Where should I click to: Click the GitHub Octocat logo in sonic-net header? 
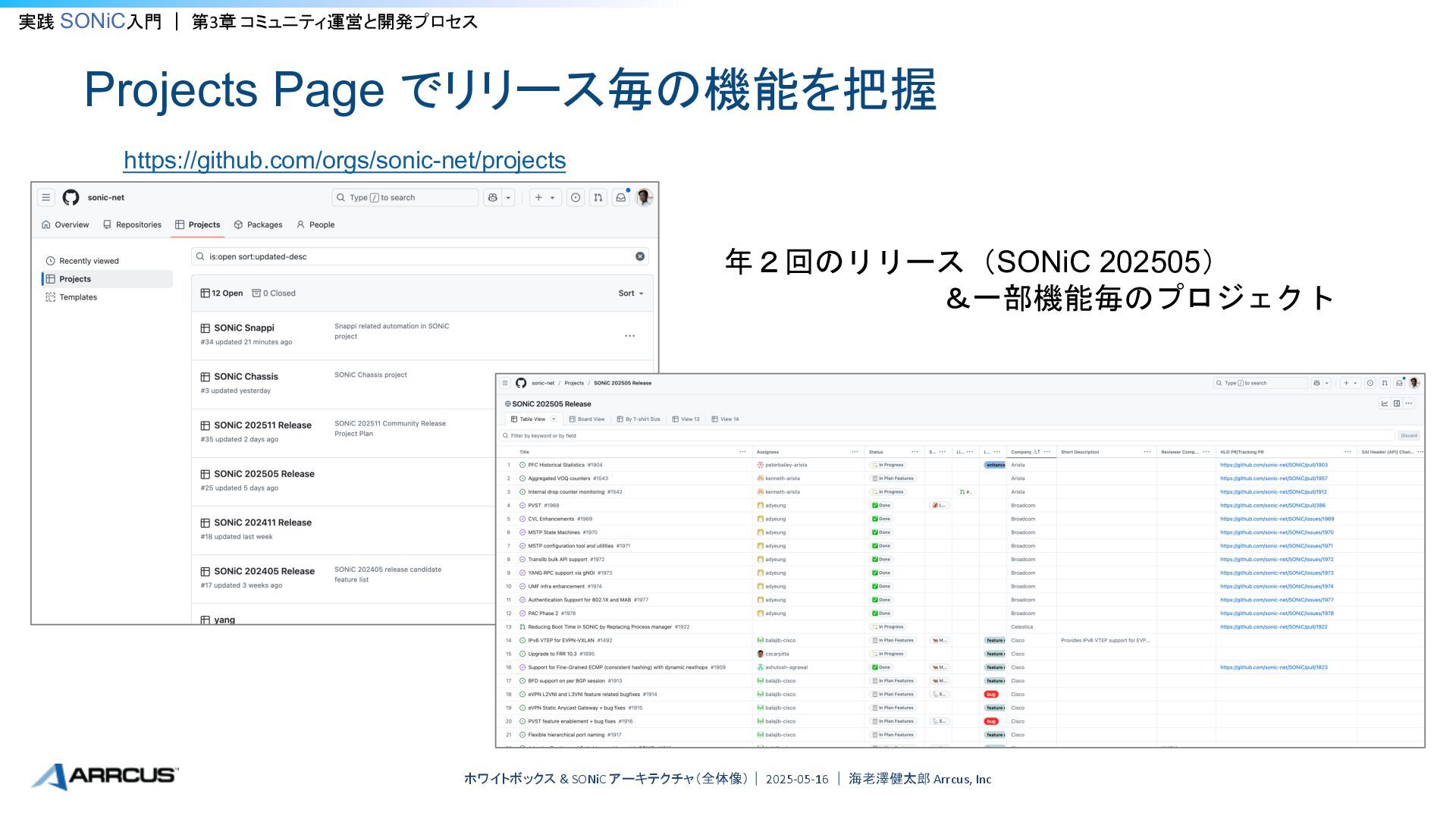[71, 198]
